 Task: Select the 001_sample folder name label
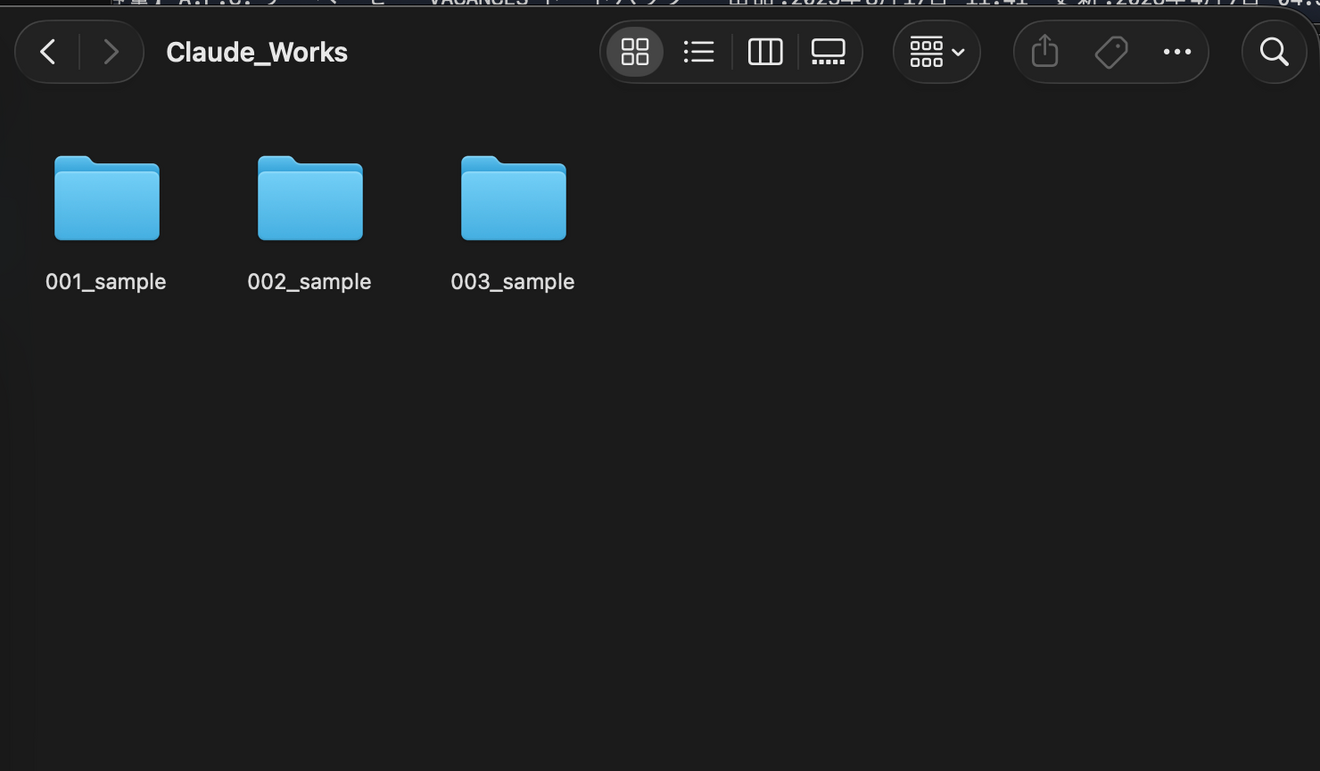[105, 281]
